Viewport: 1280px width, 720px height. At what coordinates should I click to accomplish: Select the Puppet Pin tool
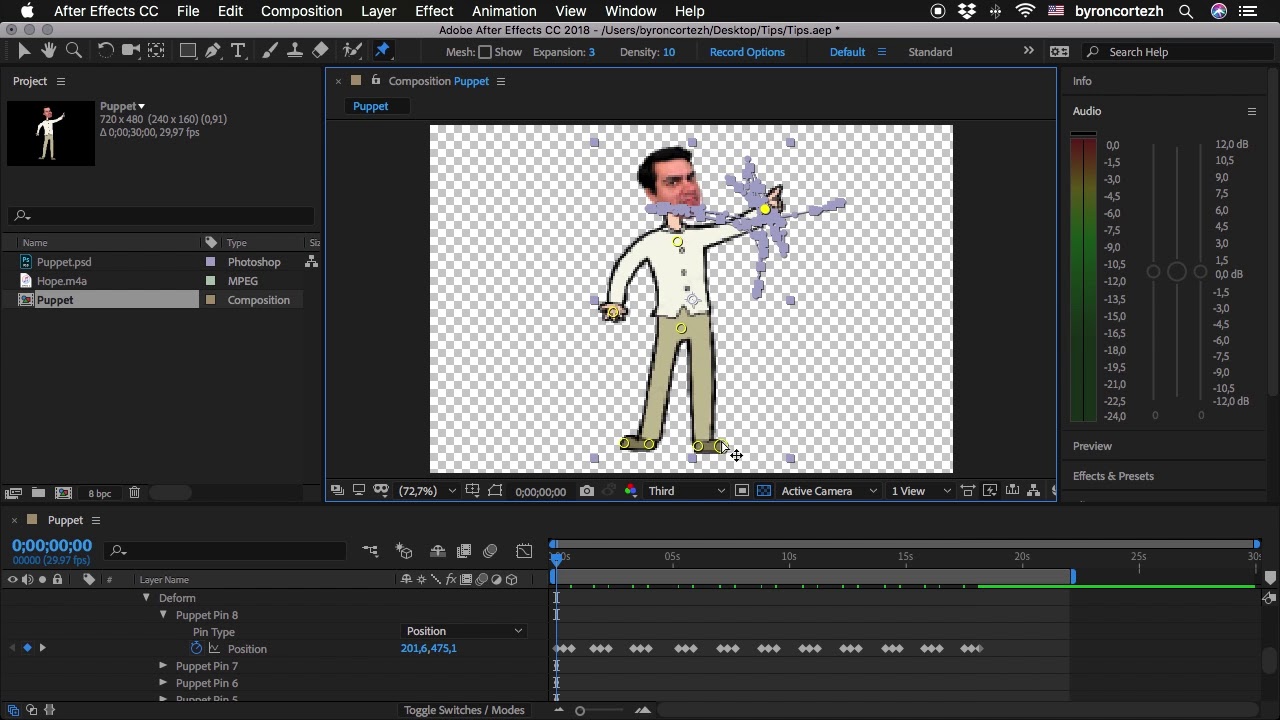click(382, 51)
